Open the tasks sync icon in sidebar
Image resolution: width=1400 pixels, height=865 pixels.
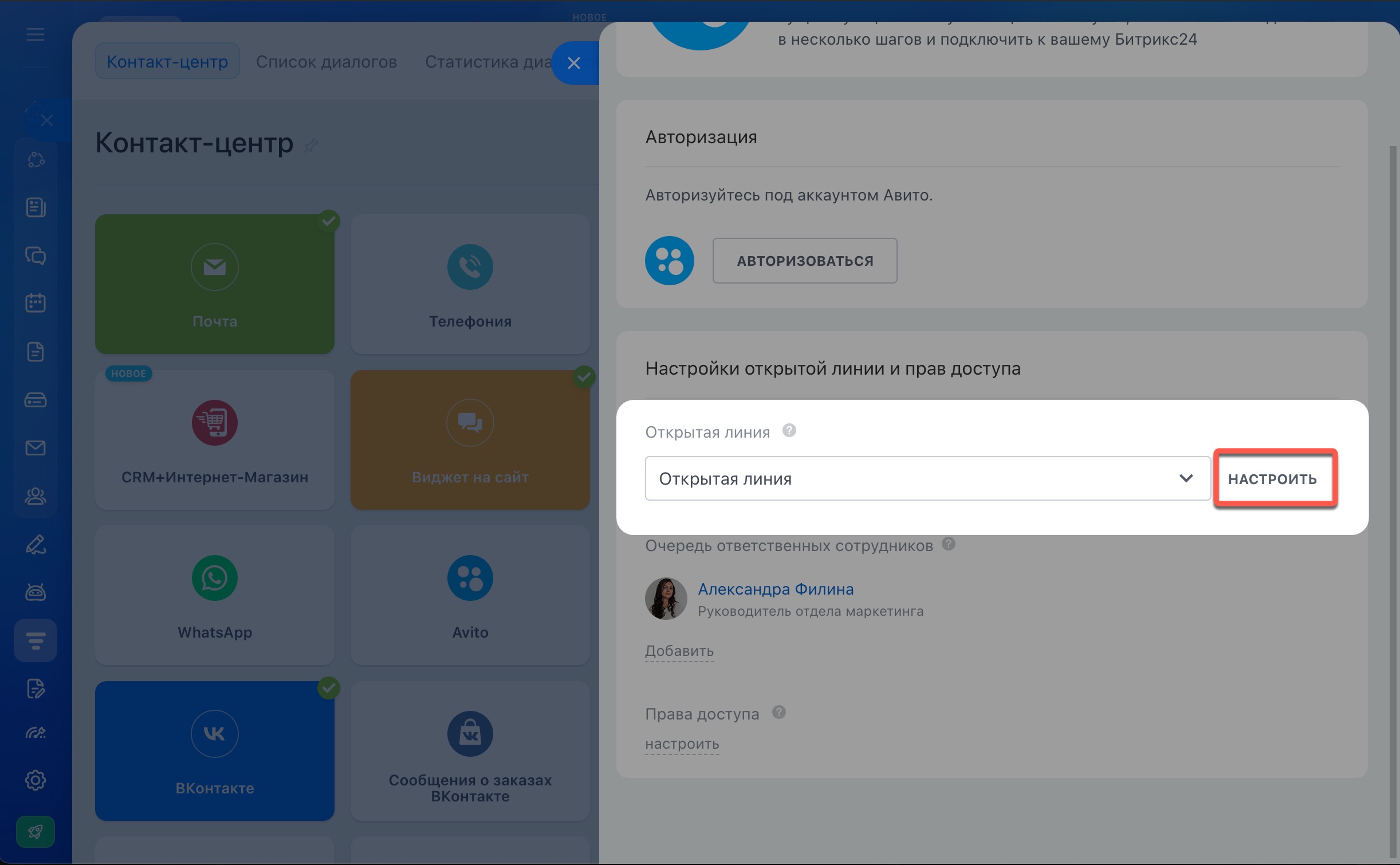36,159
